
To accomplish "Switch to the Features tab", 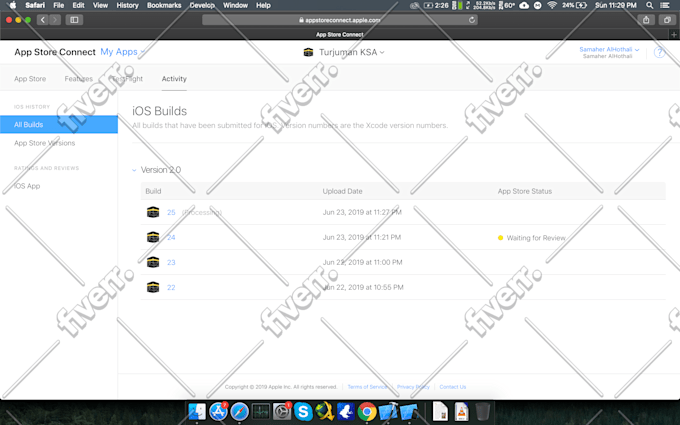I will coord(78,79).
